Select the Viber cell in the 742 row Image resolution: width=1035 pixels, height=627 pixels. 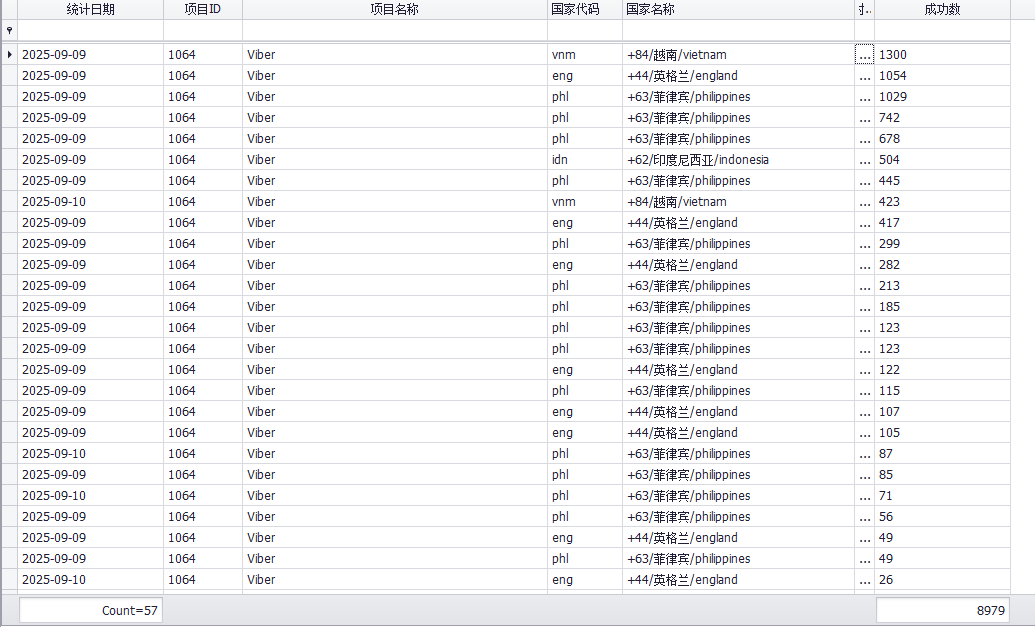pos(395,118)
